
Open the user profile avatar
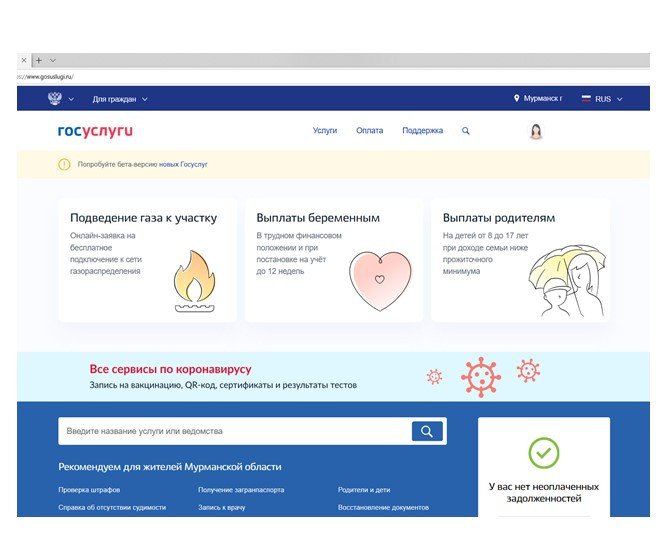(x=536, y=131)
